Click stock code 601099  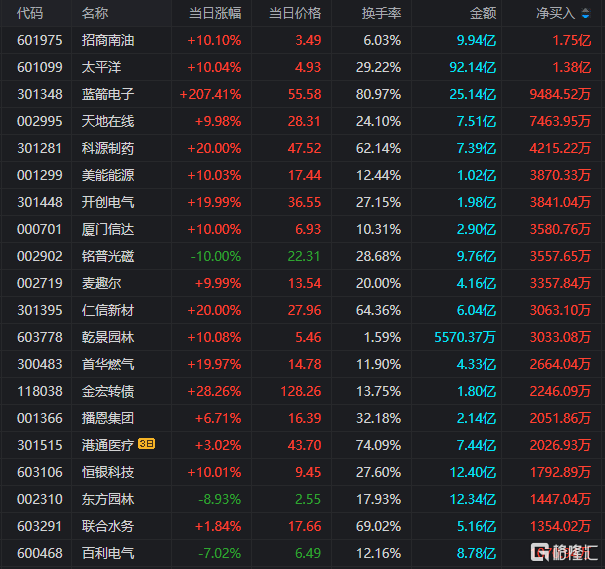pyautogui.click(x=40, y=67)
